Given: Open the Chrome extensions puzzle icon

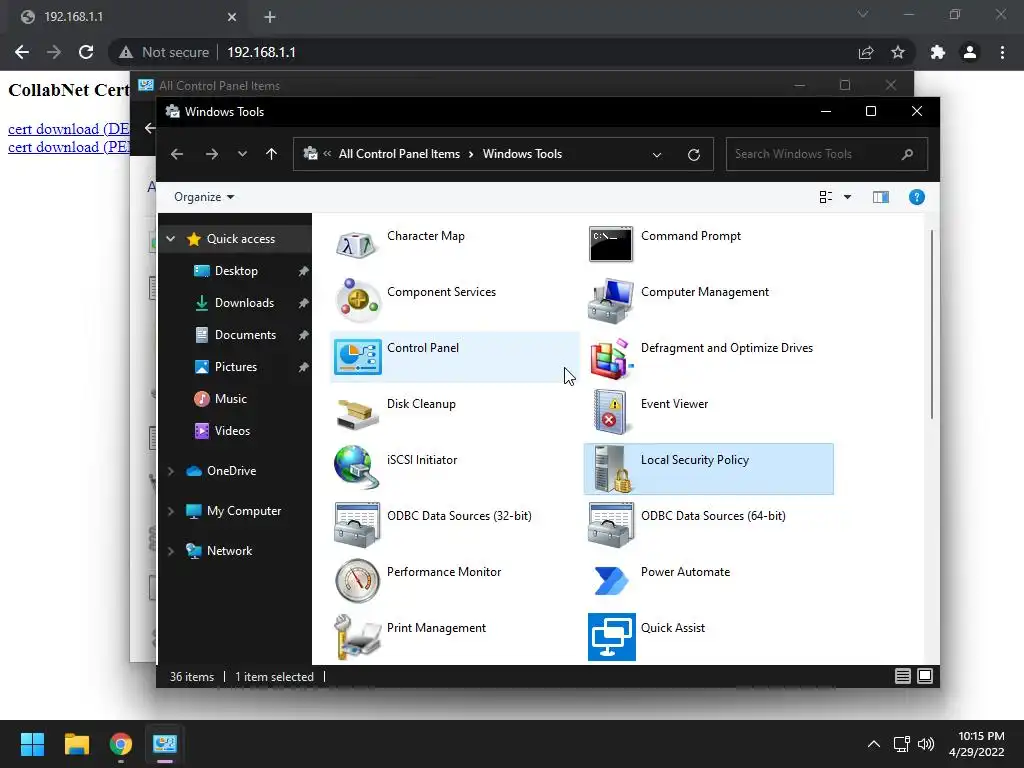Looking at the screenshot, I should pyautogui.click(x=937, y=52).
